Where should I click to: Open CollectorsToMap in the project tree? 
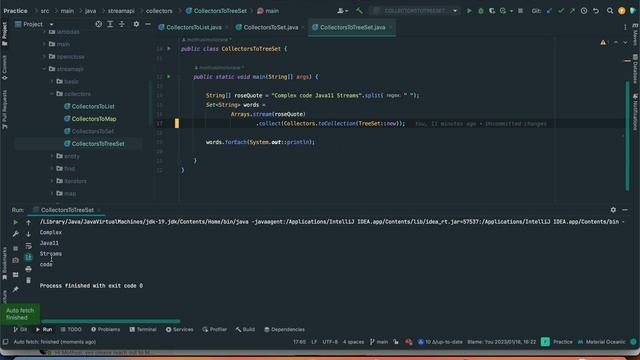coord(94,119)
